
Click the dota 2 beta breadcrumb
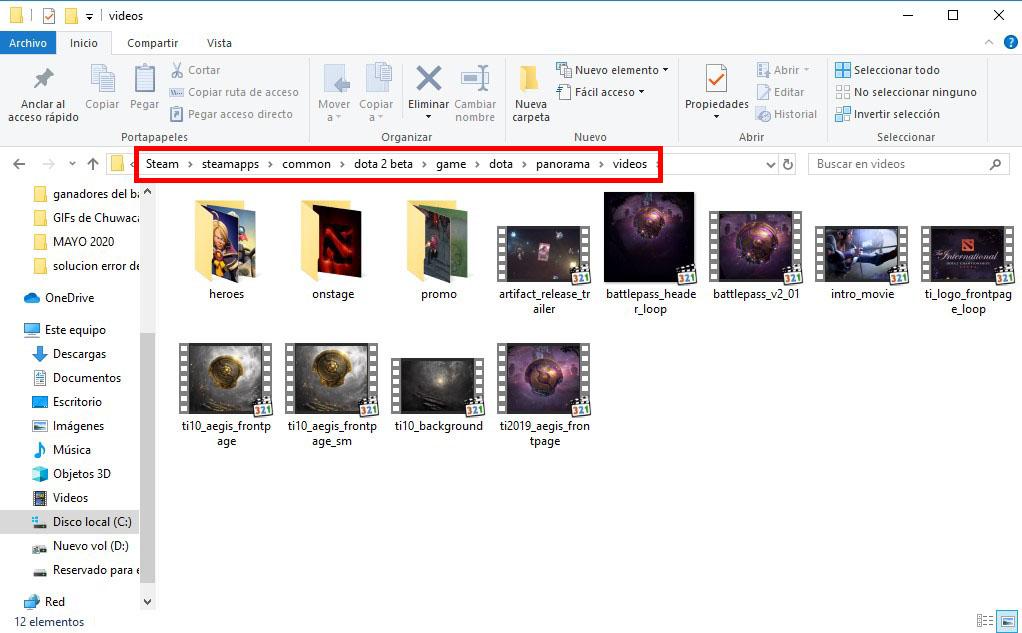(383, 164)
